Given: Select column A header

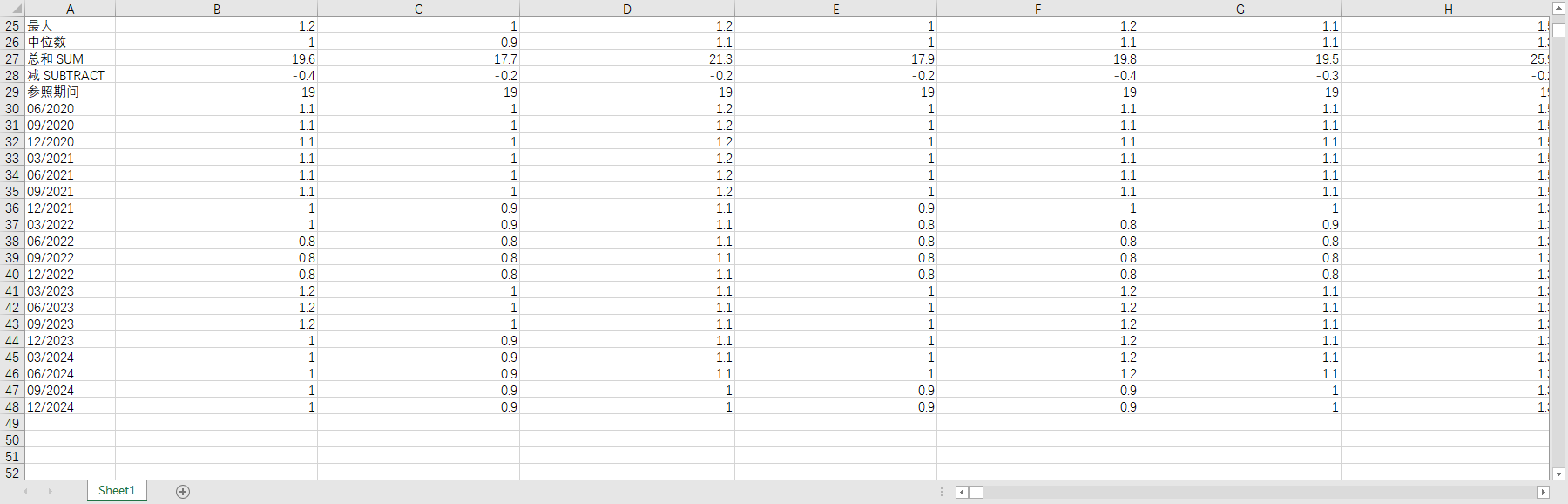Looking at the screenshot, I should pyautogui.click(x=71, y=9).
